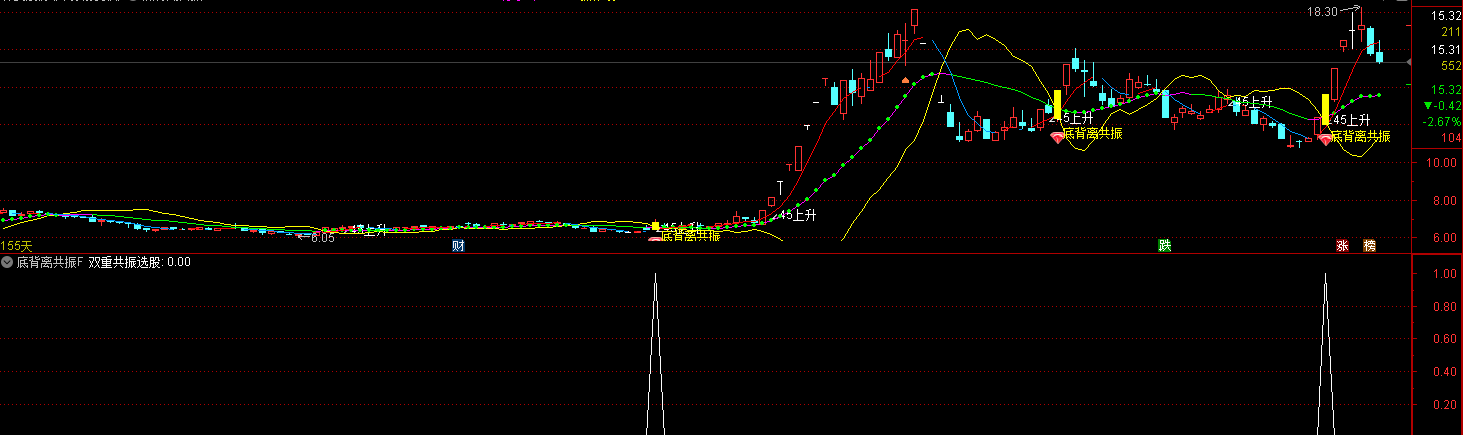Click the red 涨 event marker
This screenshot has height=435, width=1463.
pyautogui.click(x=1342, y=246)
